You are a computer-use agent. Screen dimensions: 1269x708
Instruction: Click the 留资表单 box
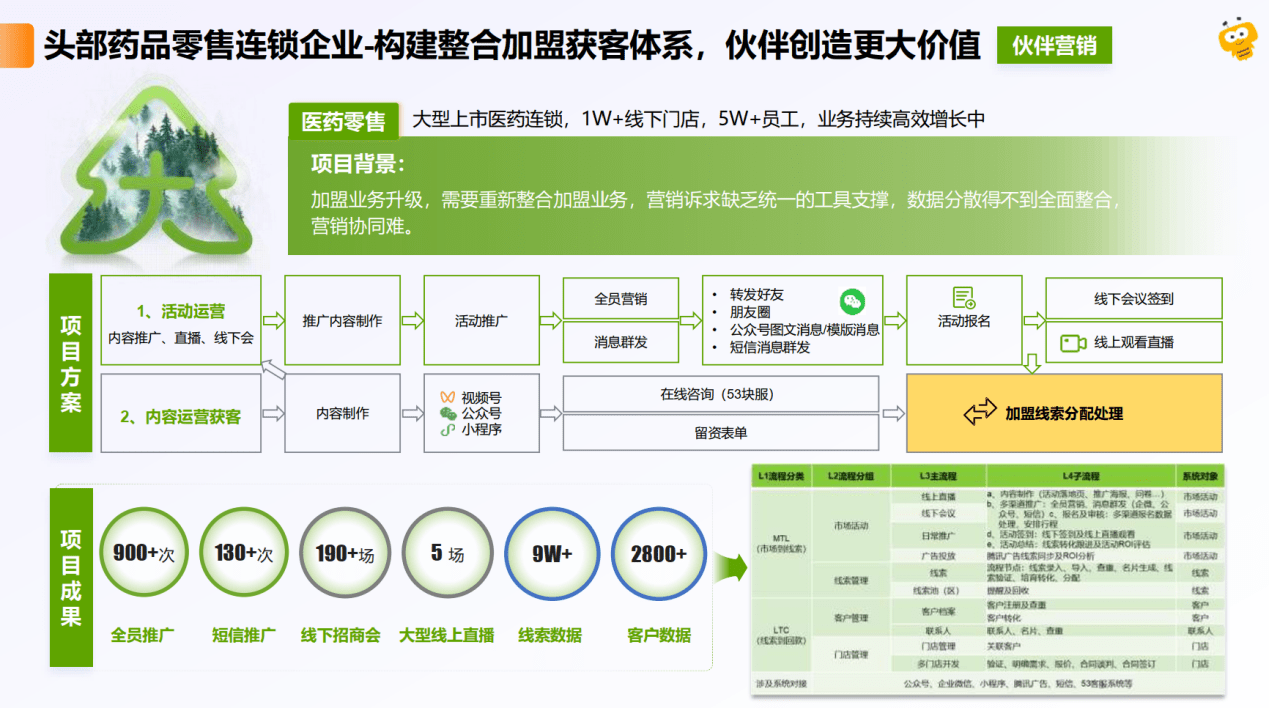pyautogui.click(x=720, y=432)
